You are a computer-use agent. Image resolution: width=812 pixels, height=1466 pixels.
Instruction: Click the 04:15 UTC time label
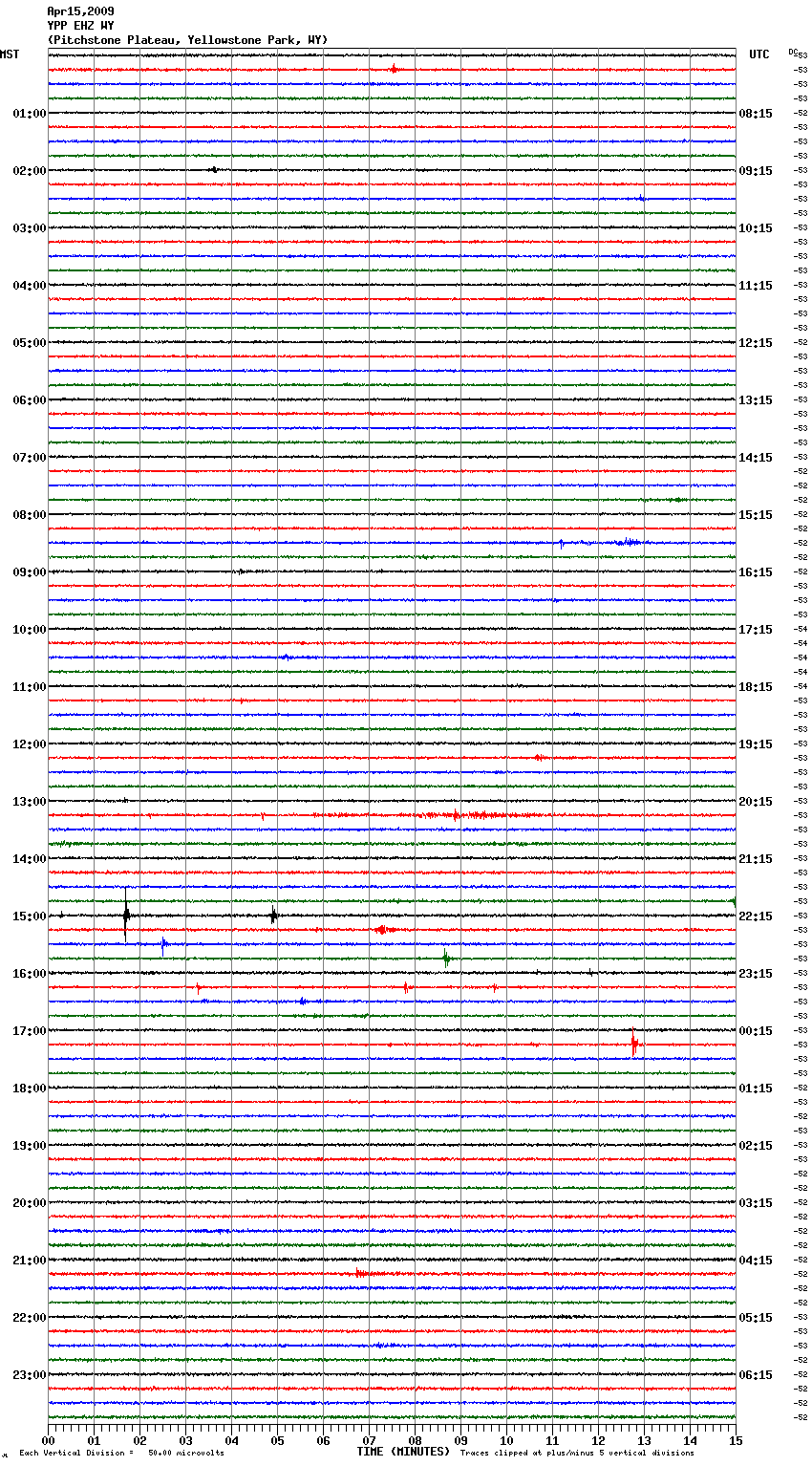pyautogui.click(x=756, y=1261)
